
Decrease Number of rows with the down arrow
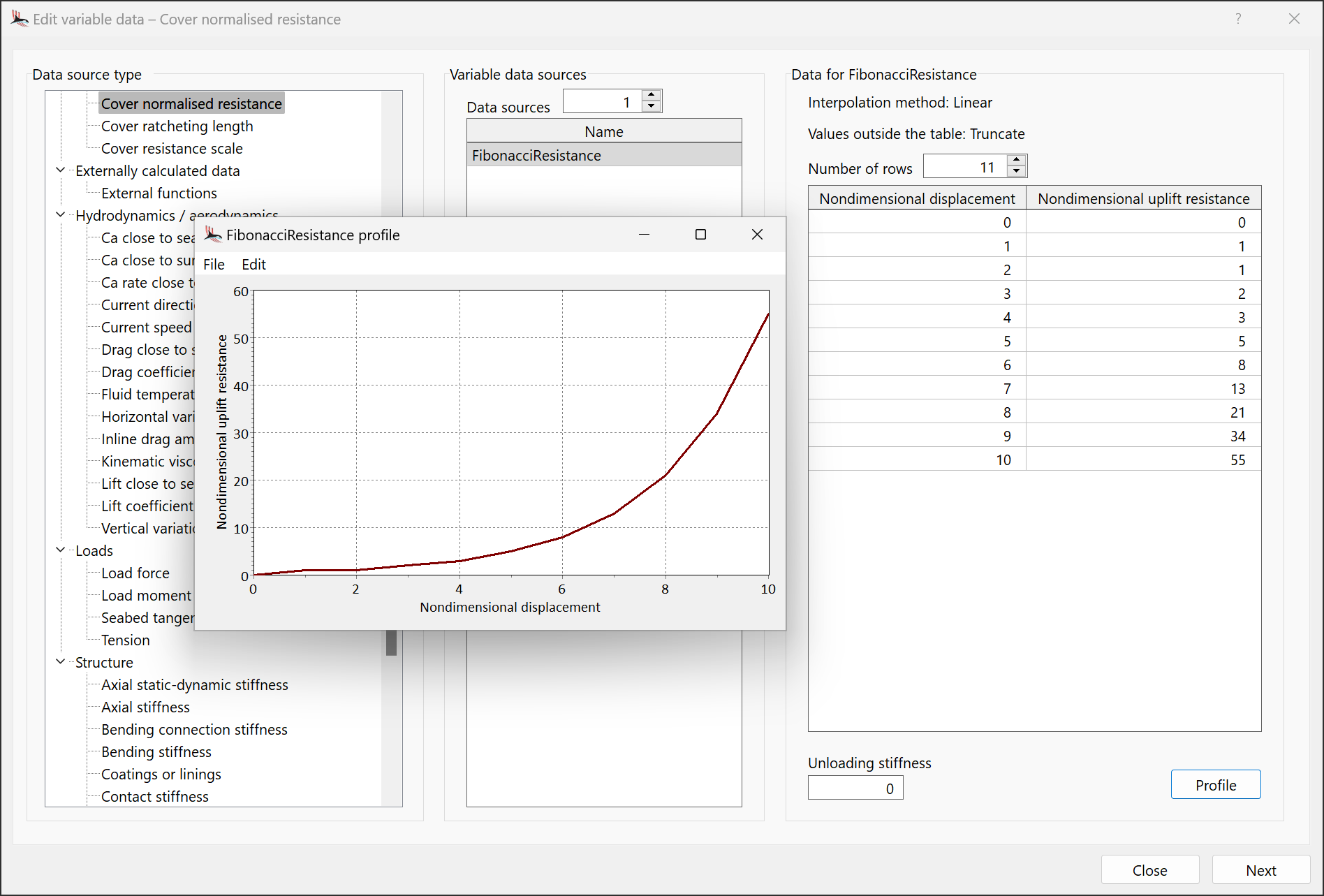pyautogui.click(x=1017, y=171)
